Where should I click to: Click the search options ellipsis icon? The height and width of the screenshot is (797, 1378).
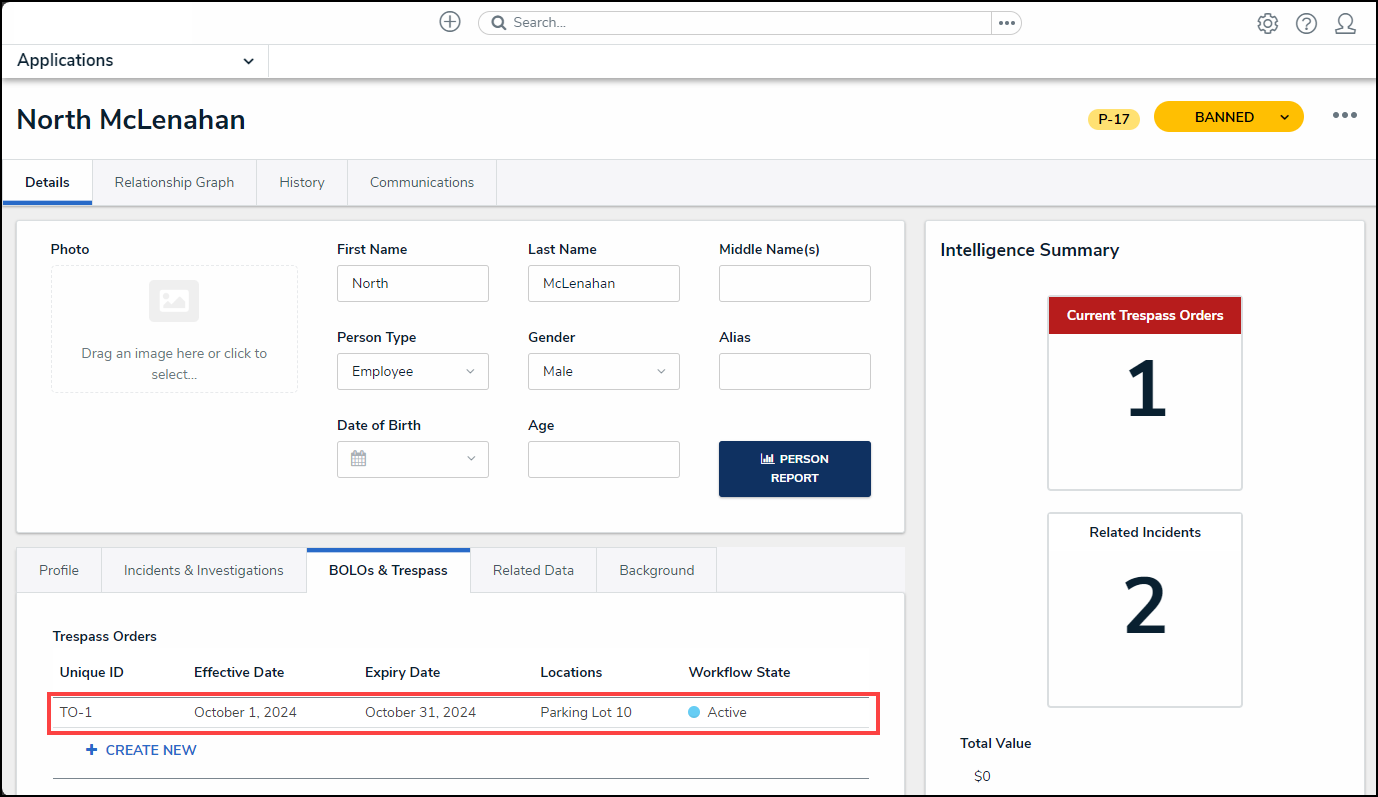[x=1006, y=23]
